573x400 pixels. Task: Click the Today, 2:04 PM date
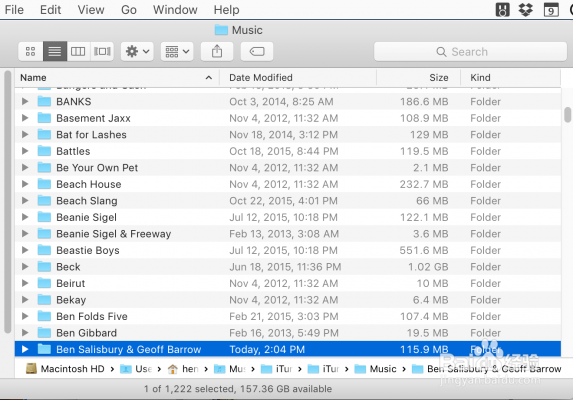click(267, 349)
